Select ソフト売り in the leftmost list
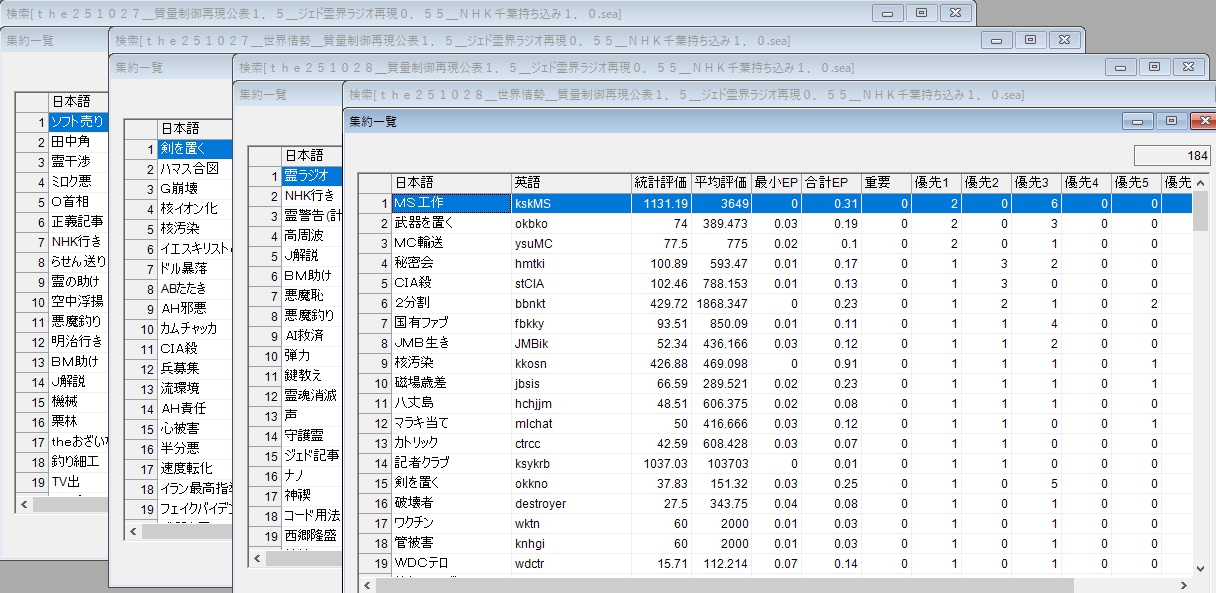The height and width of the screenshot is (593, 1216). [76, 122]
